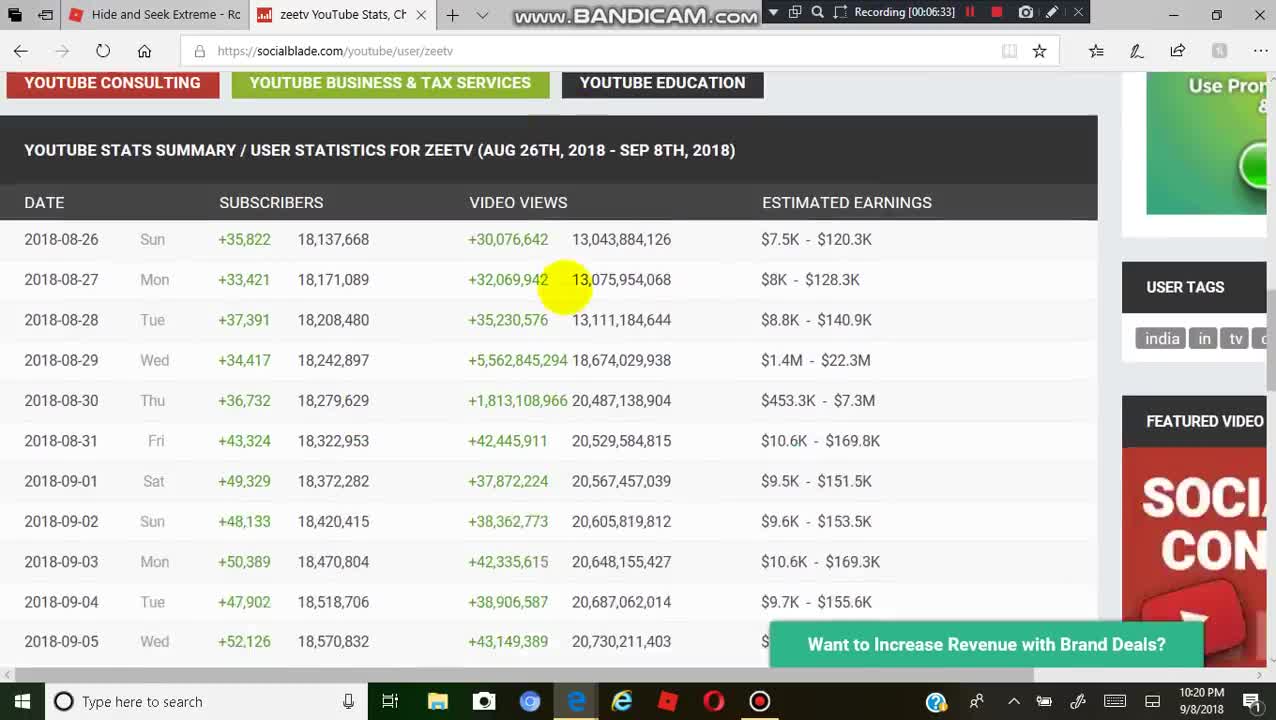Screen dimensions: 1276x720
Task: Go to the browser home page
Action: (144, 51)
